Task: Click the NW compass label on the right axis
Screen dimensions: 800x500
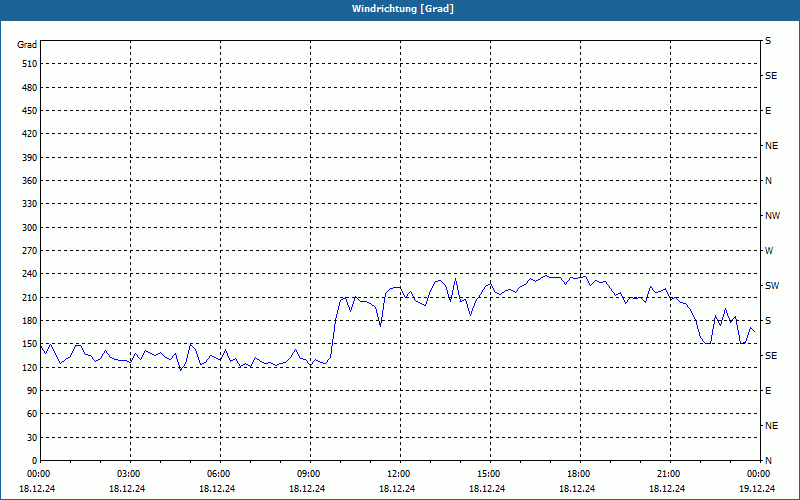Action: [772, 216]
